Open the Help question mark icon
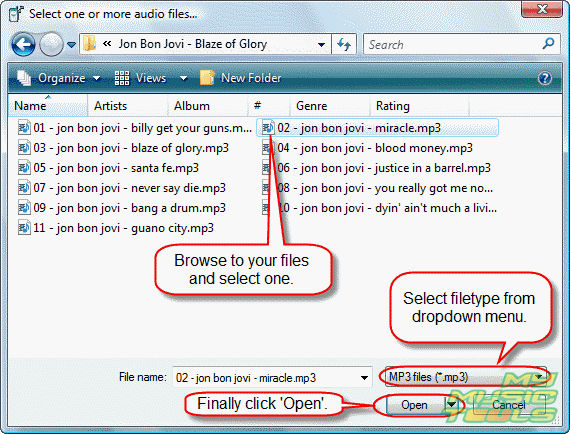The image size is (570, 434). pos(545,78)
